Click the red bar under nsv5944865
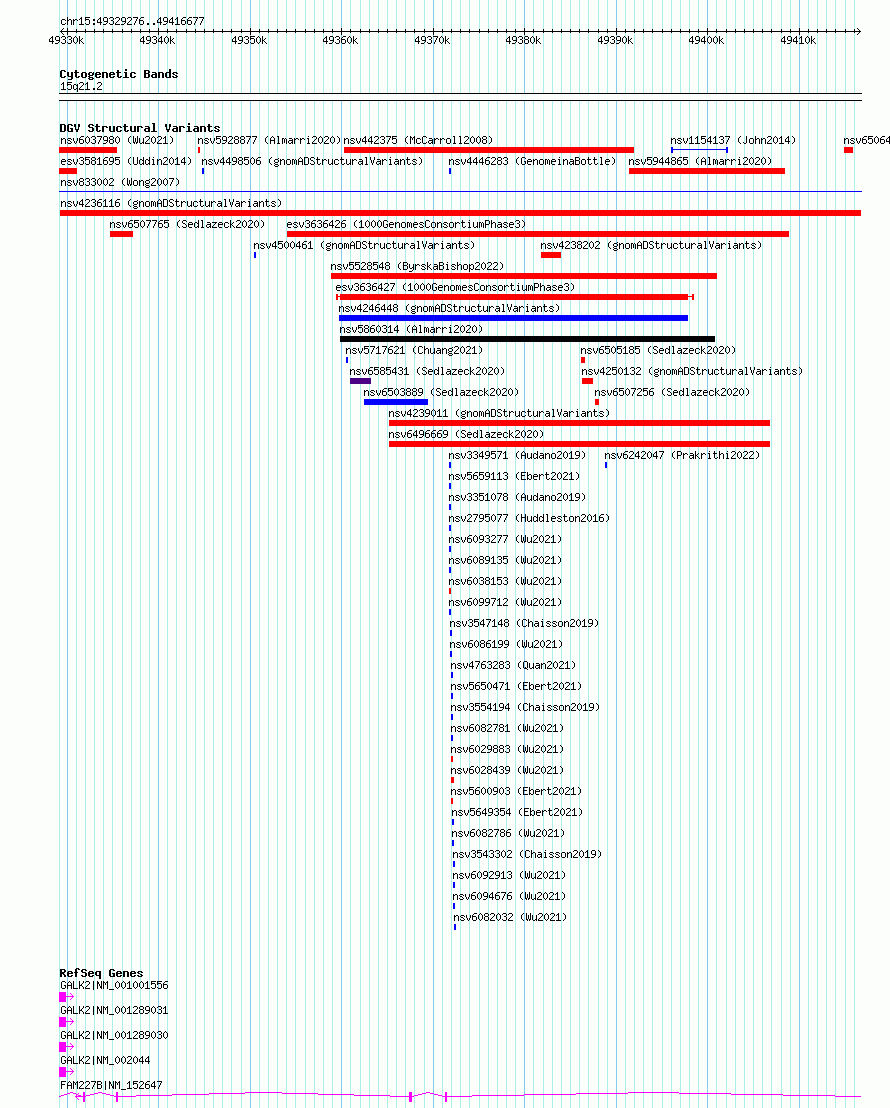 tap(707, 171)
